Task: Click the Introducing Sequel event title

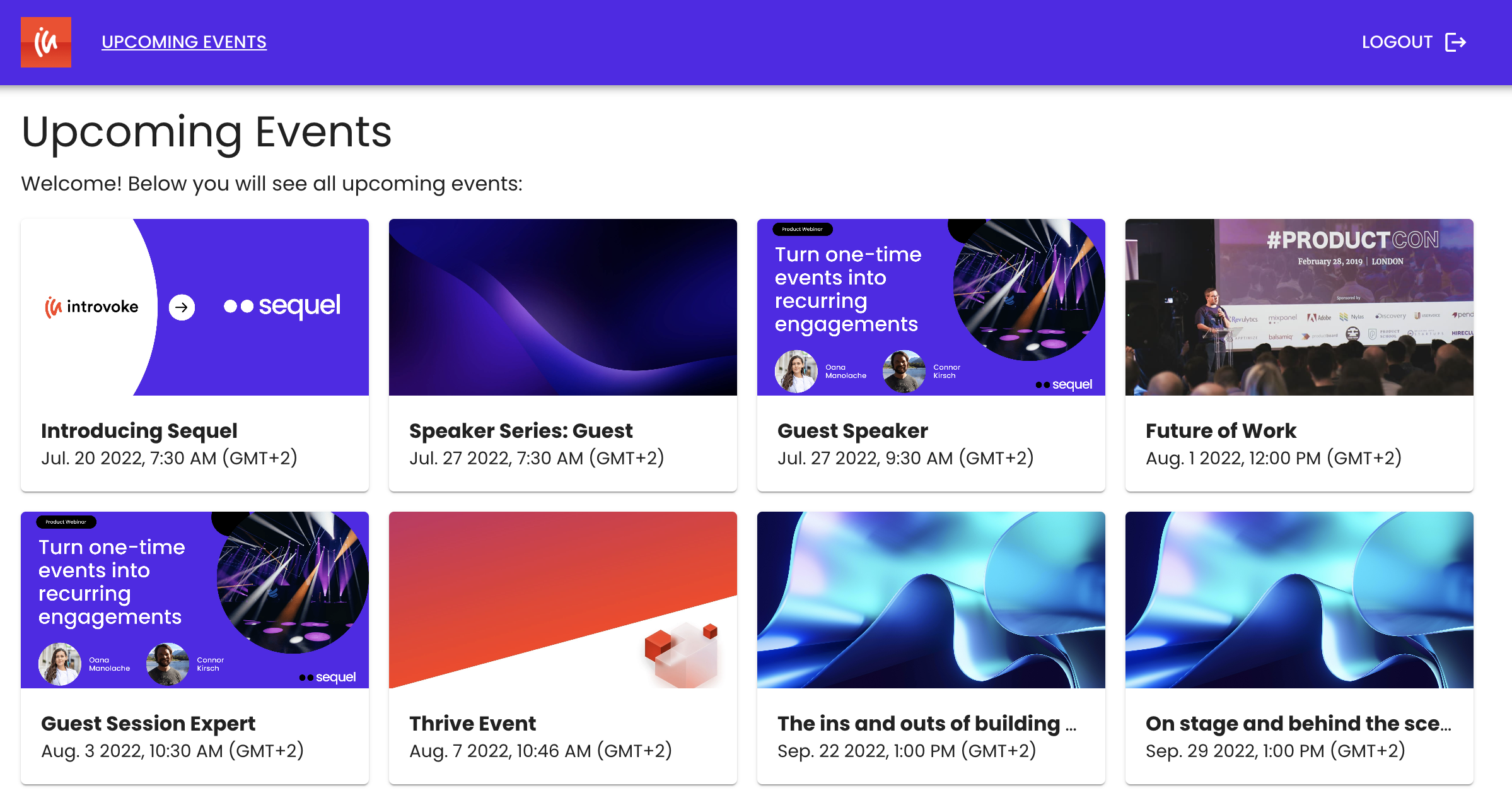Action: coord(139,431)
